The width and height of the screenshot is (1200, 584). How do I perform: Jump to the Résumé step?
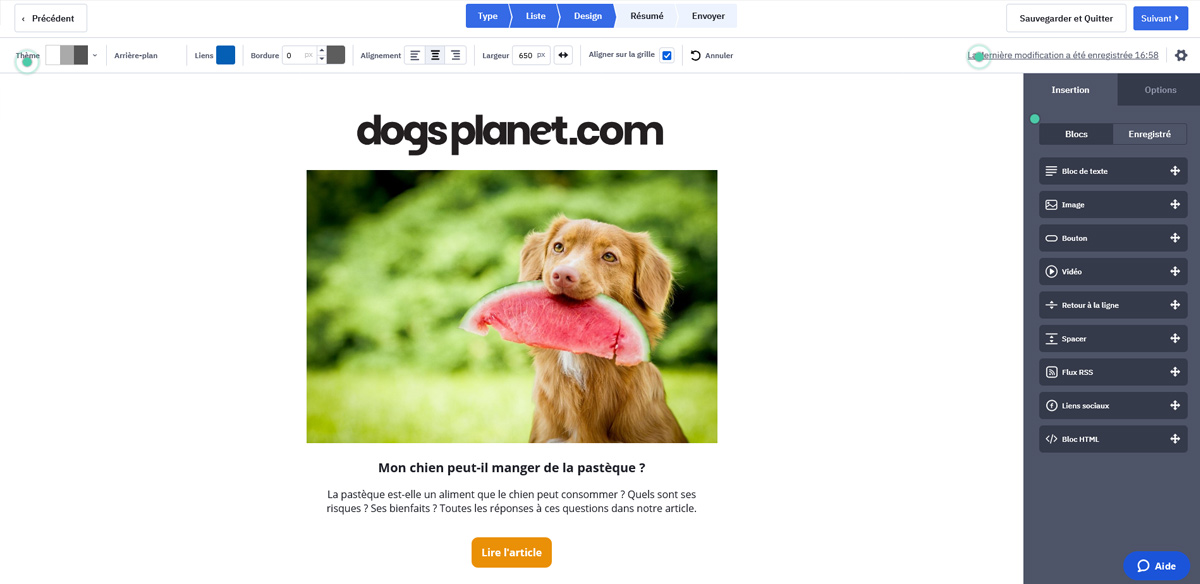pos(647,16)
